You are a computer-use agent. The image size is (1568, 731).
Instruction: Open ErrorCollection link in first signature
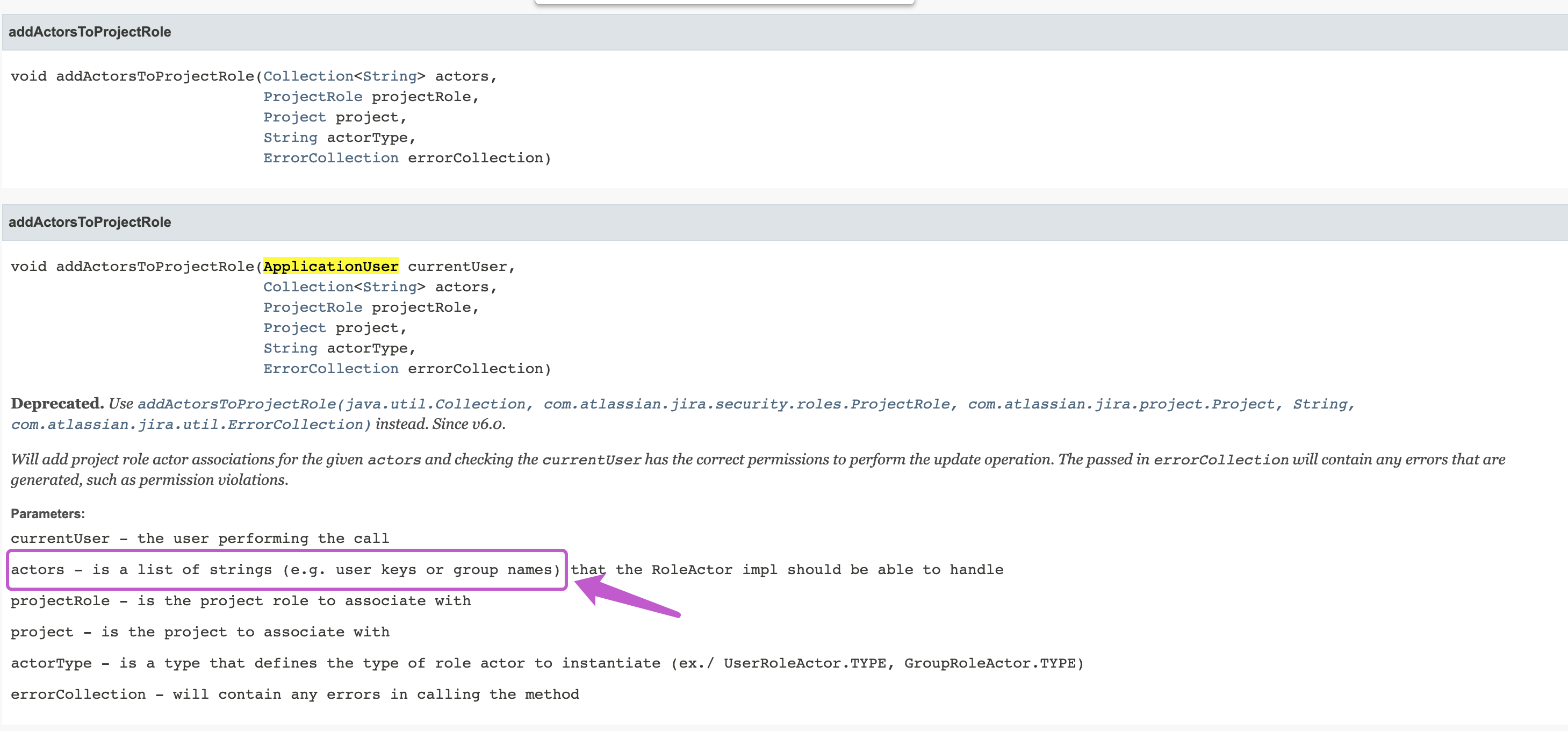[330, 158]
